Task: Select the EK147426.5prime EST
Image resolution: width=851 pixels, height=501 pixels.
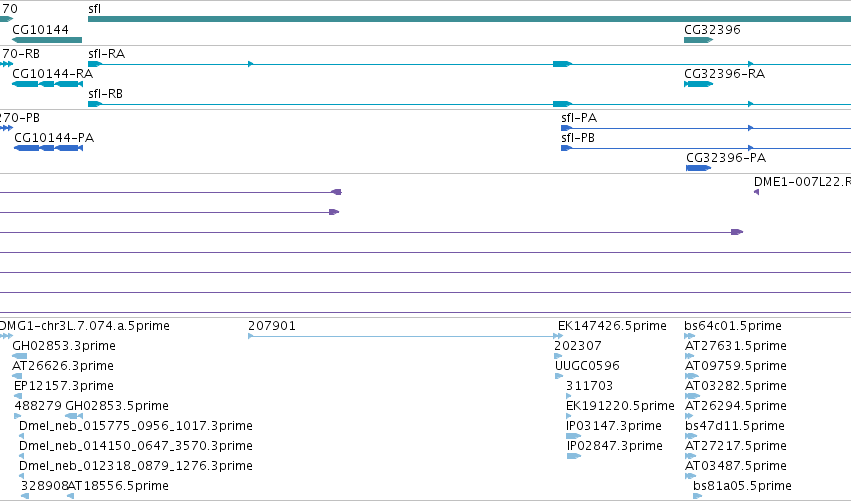Action: (561, 336)
